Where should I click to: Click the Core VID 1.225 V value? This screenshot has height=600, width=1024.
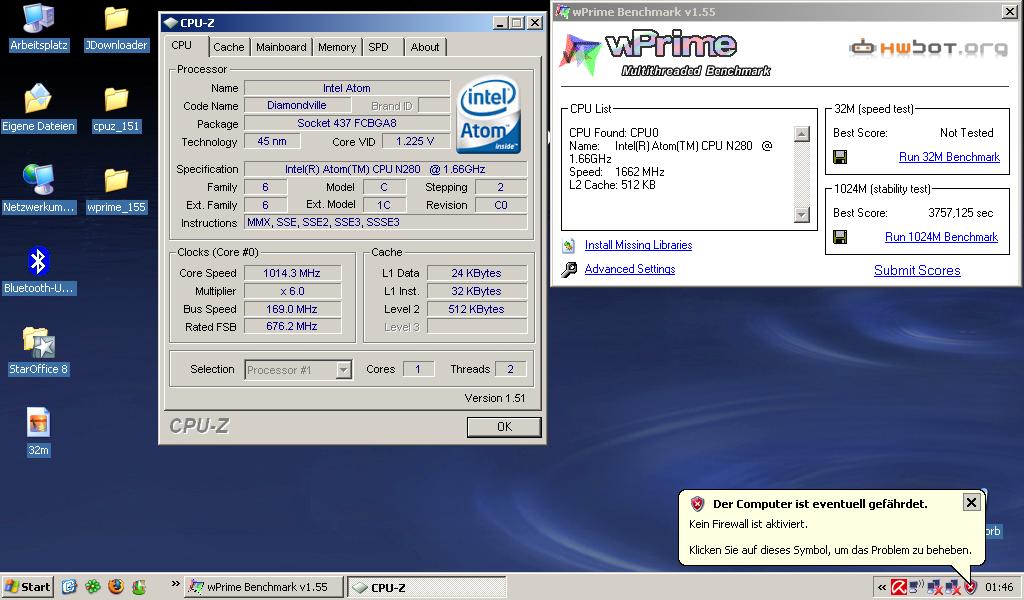pos(415,141)
